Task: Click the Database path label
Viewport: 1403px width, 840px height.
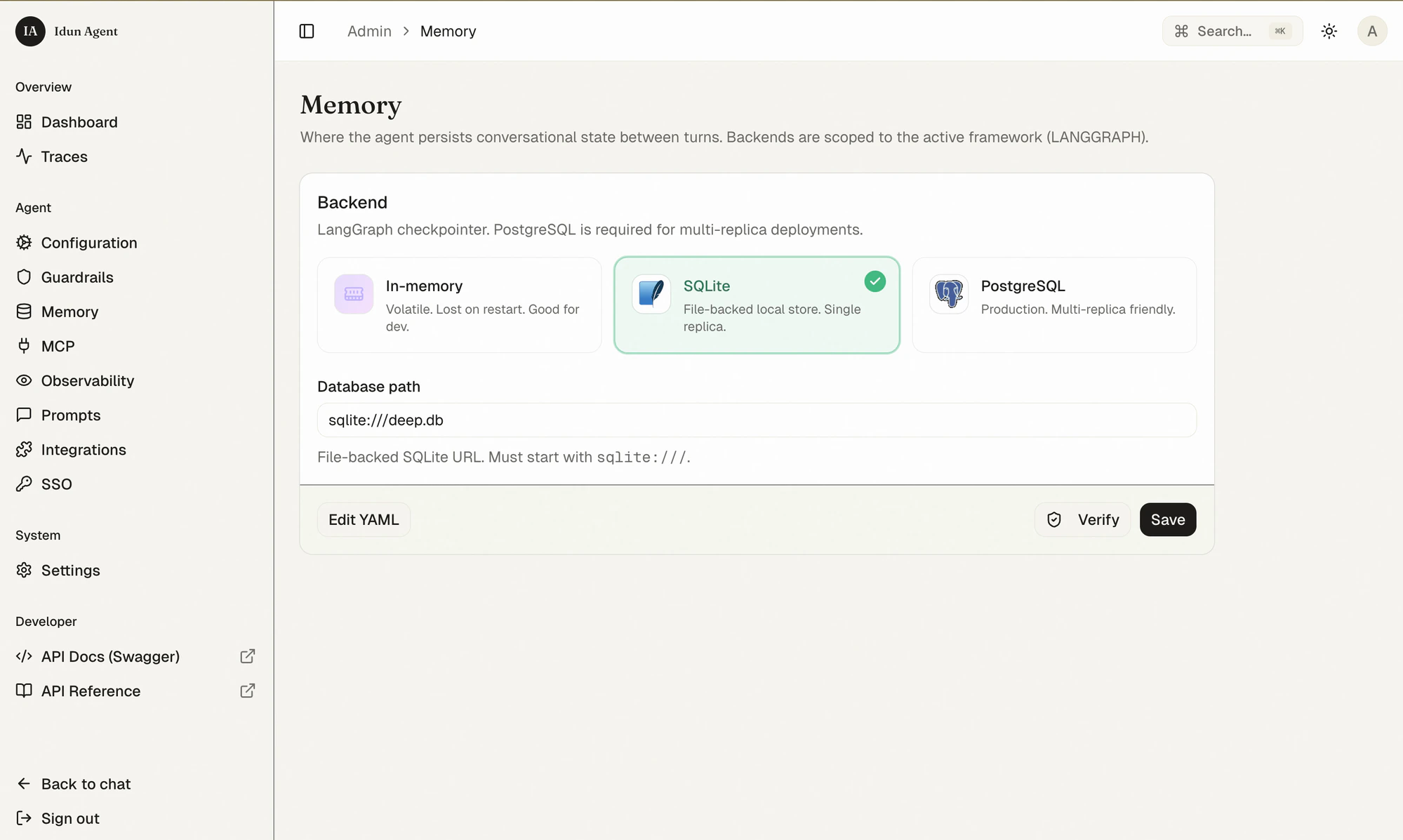Action: tap(368, 387)
